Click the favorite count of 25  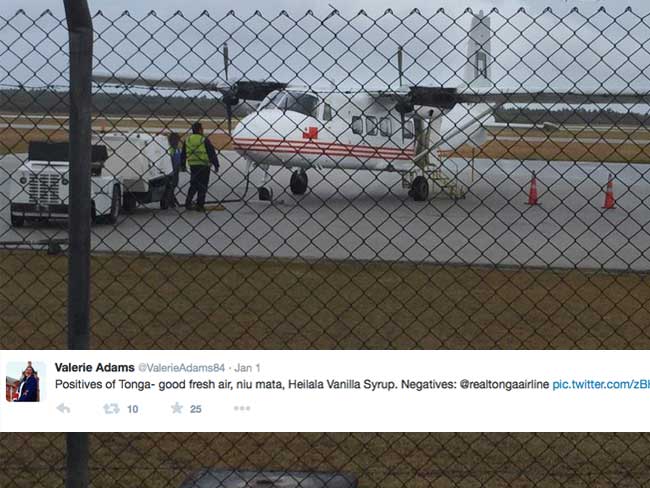tap(196, 409)
